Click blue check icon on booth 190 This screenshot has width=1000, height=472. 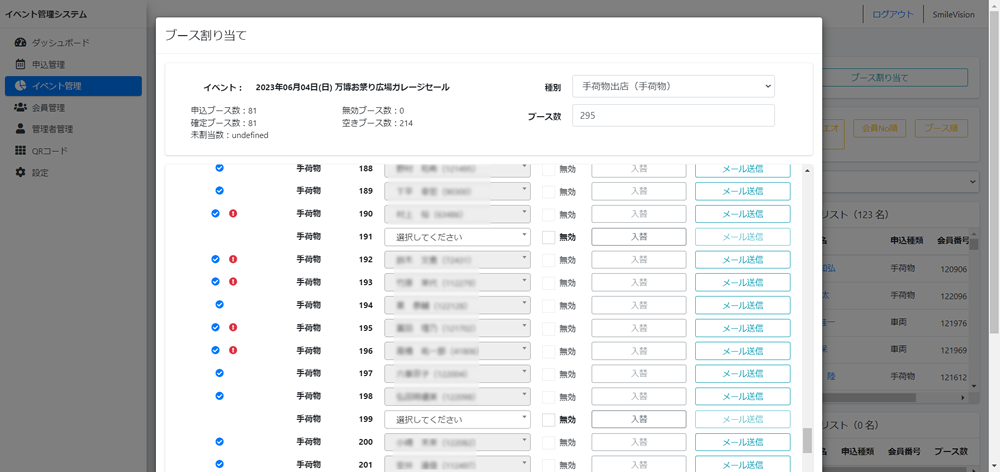[216, 213]
